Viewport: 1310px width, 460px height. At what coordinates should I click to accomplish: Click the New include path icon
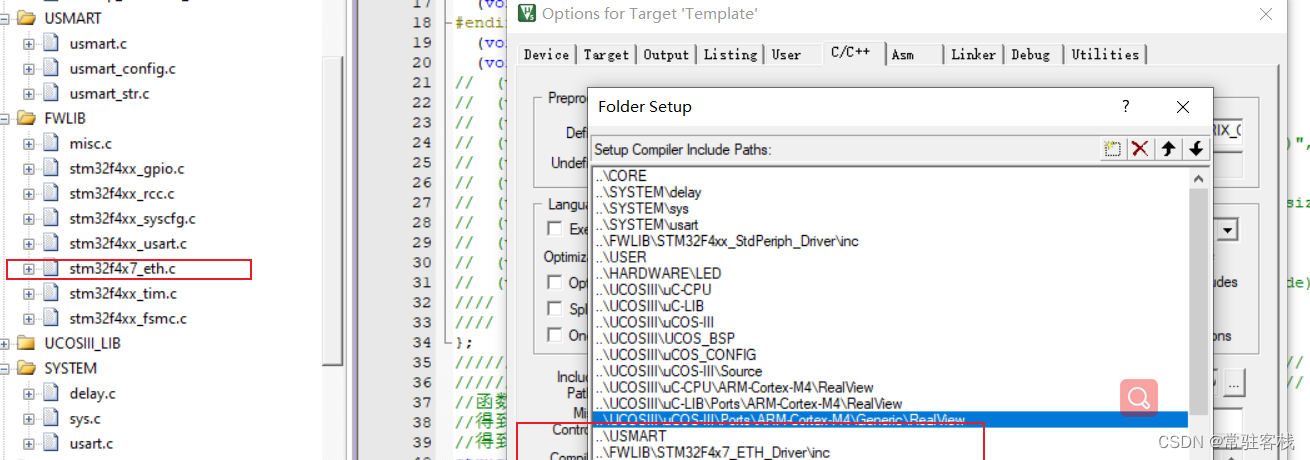(1112, 149)
